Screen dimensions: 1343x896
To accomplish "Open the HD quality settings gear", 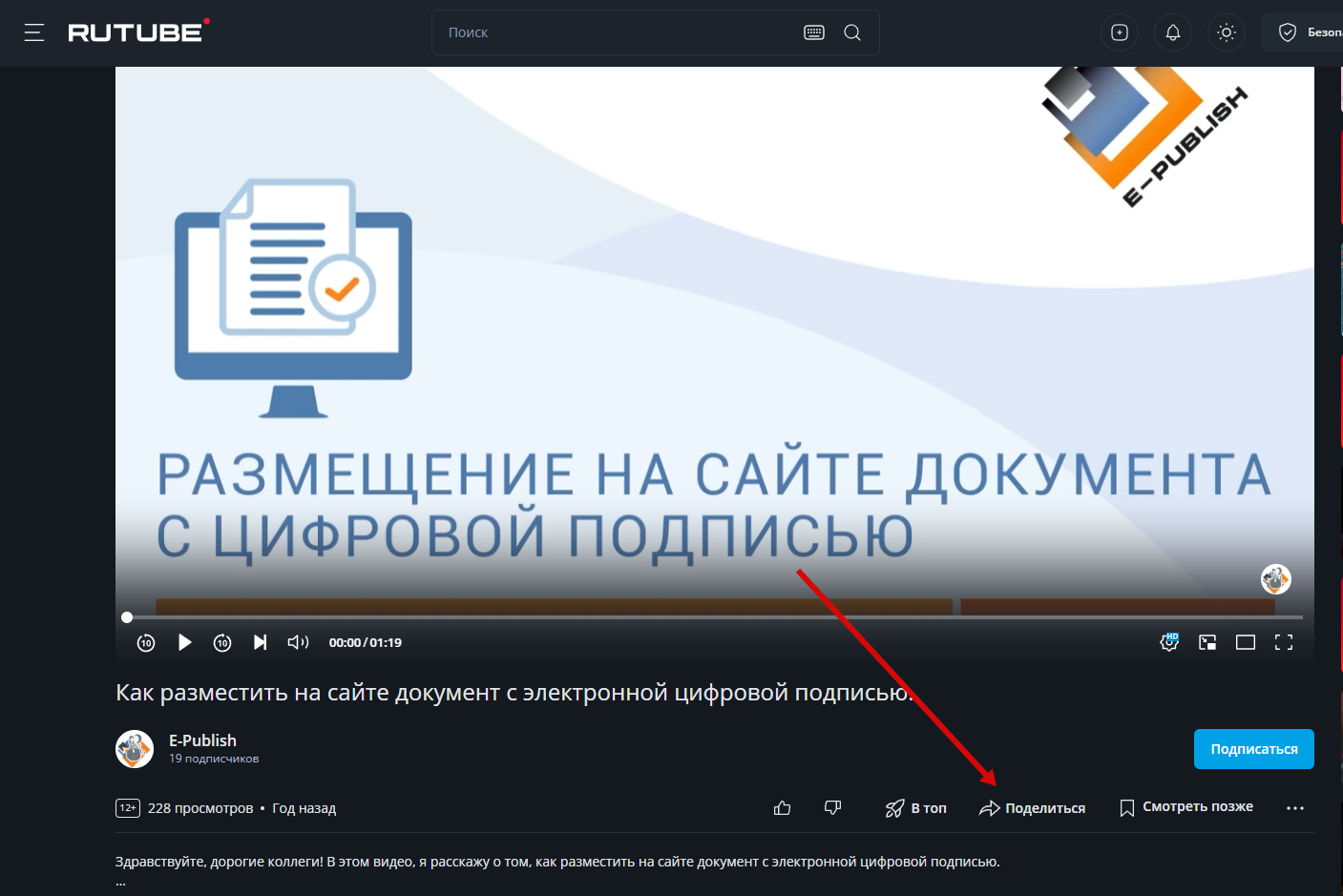I will tap(1169, 642).
